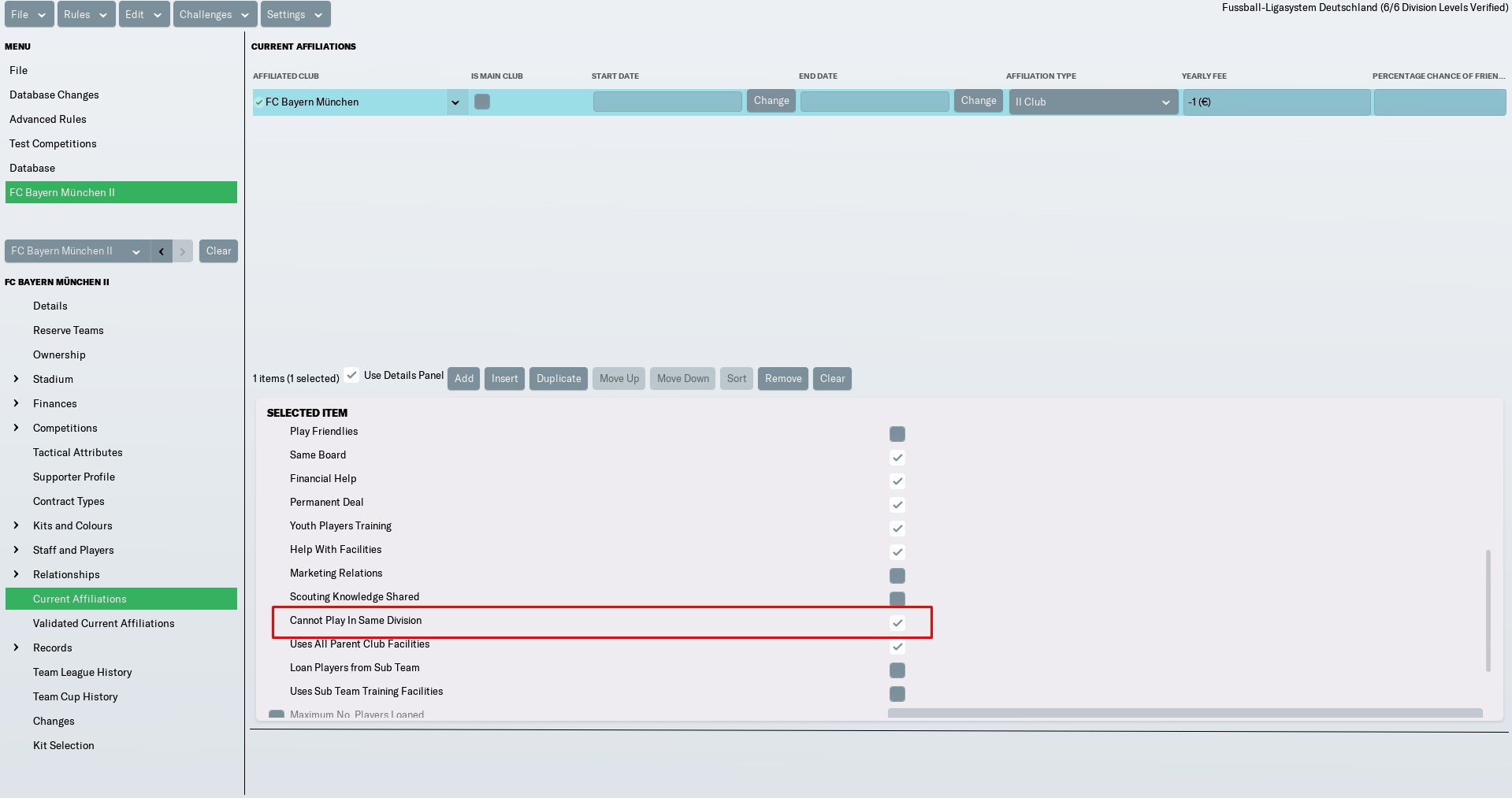
Task: Click the start date input field
Action: pos(668,102)
